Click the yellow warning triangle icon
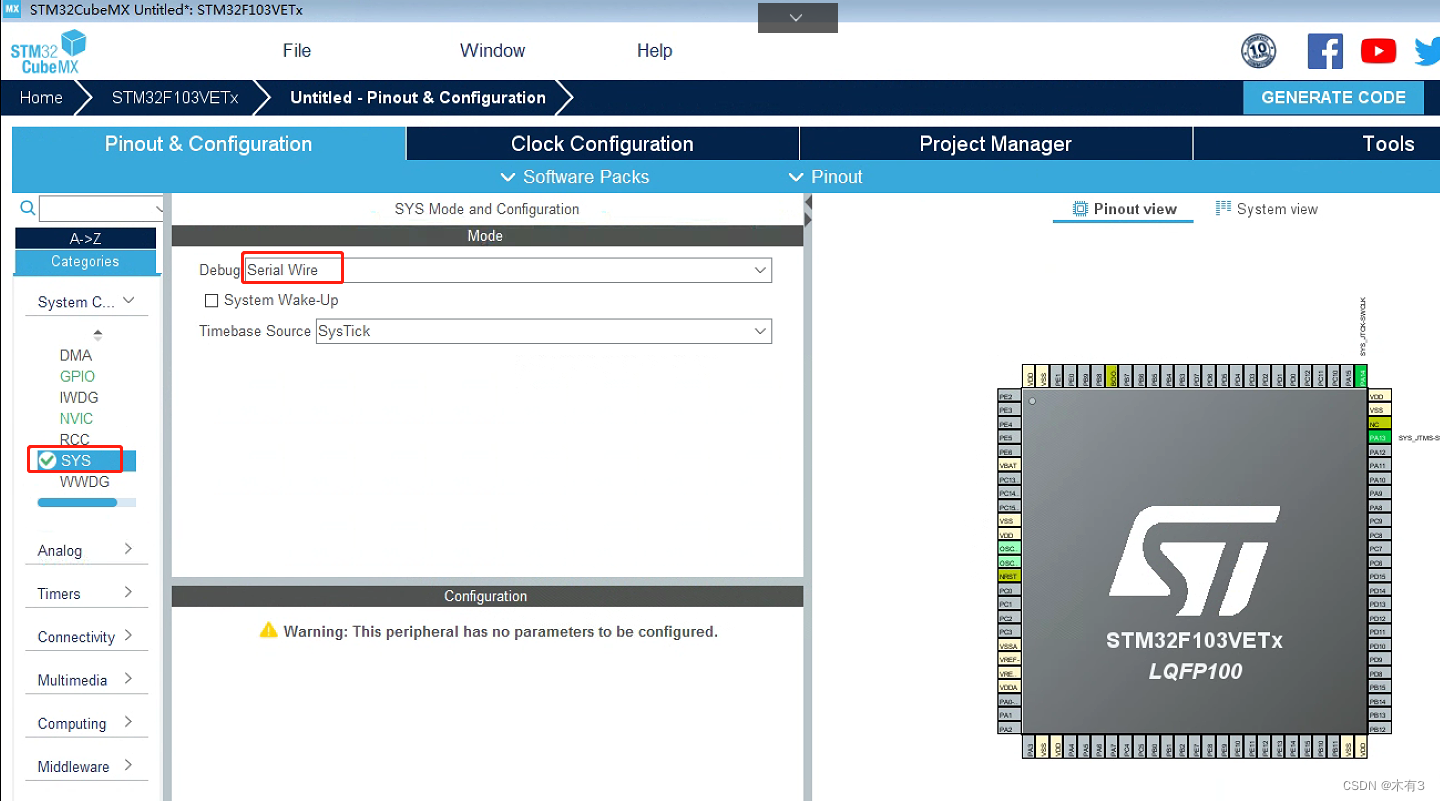Viewport: 1440px width, 801px height. coord(268,630)
